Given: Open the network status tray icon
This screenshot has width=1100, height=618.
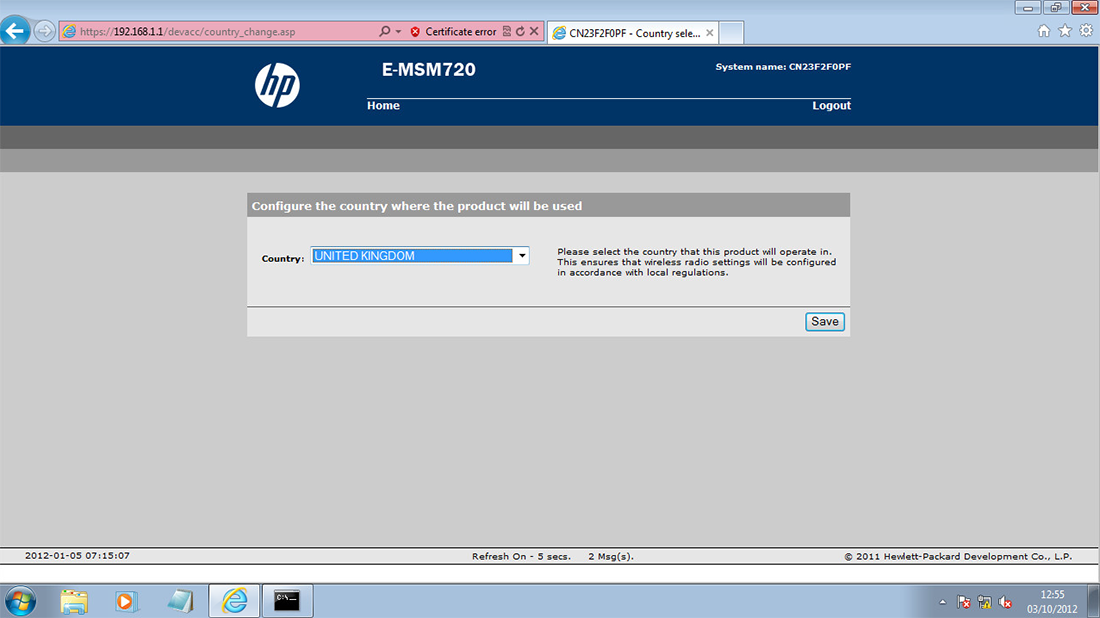Looking at the screenshot, I should pos(984,601).
